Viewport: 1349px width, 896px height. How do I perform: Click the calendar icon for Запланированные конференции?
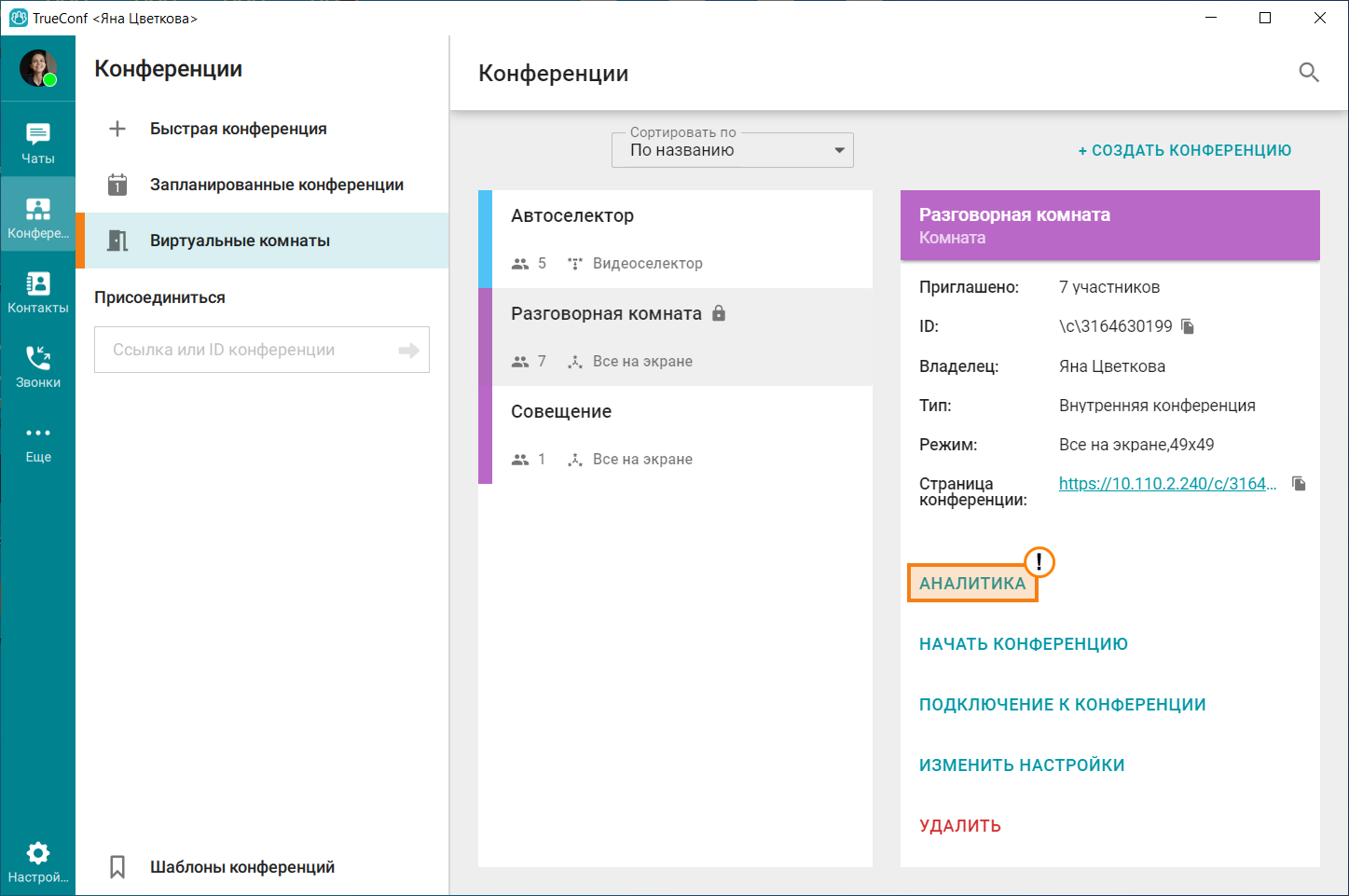(x=117, y=185)
